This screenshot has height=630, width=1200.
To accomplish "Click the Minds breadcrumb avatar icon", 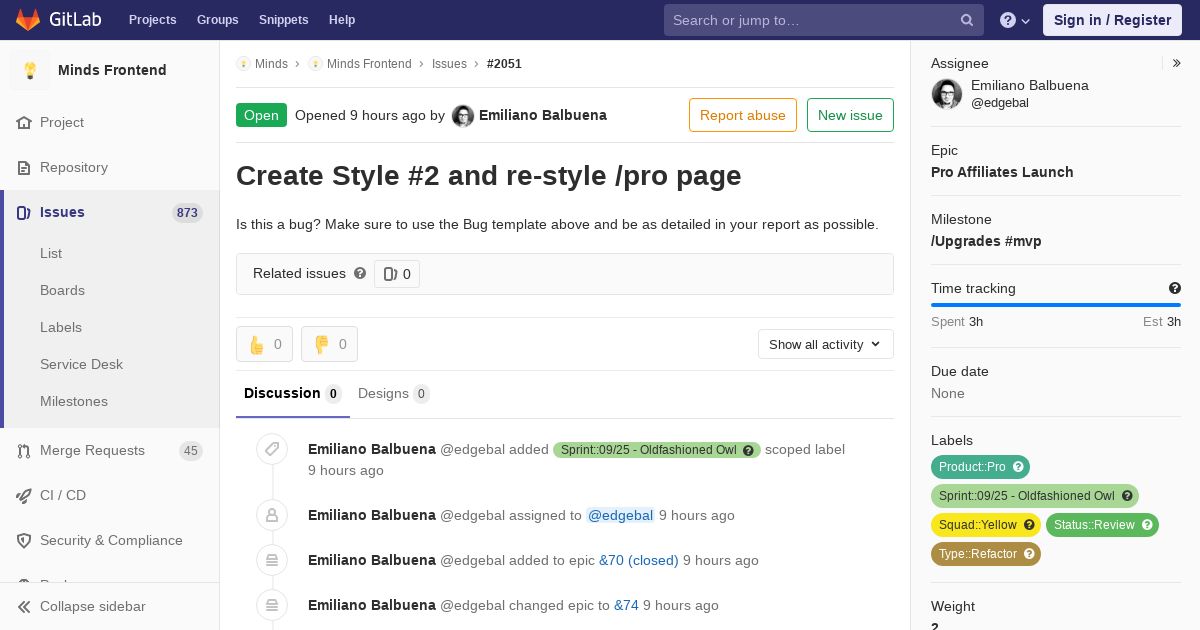I will 243,64.
